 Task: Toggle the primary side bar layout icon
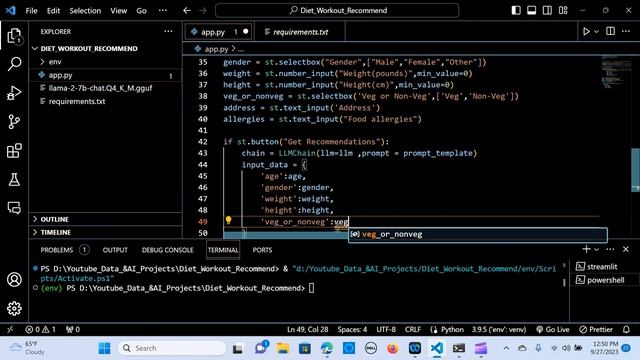pos(516,10)
